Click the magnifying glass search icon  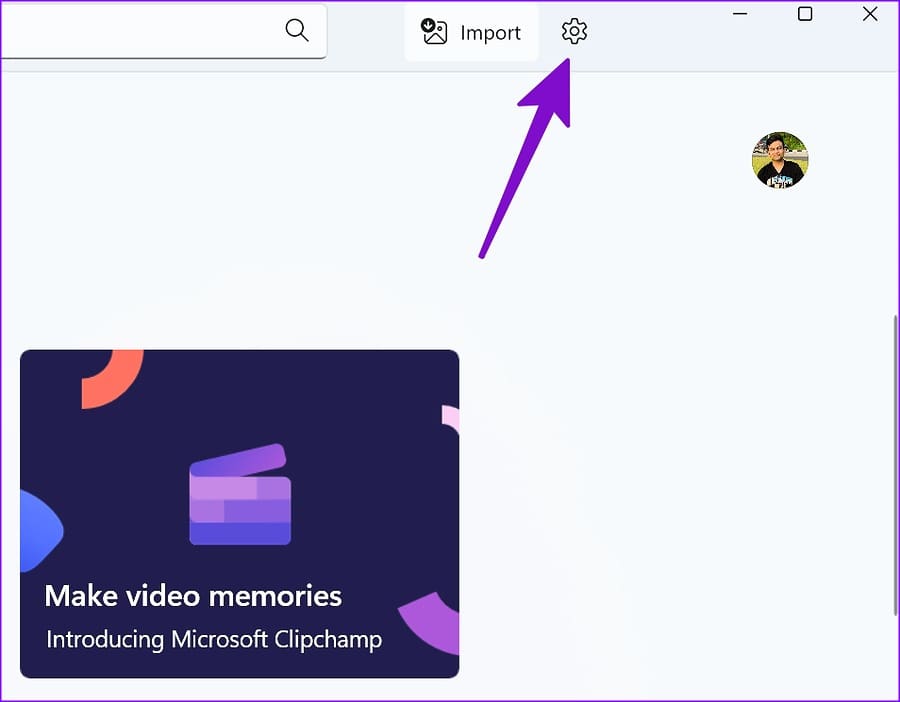[x=297, y=30]
